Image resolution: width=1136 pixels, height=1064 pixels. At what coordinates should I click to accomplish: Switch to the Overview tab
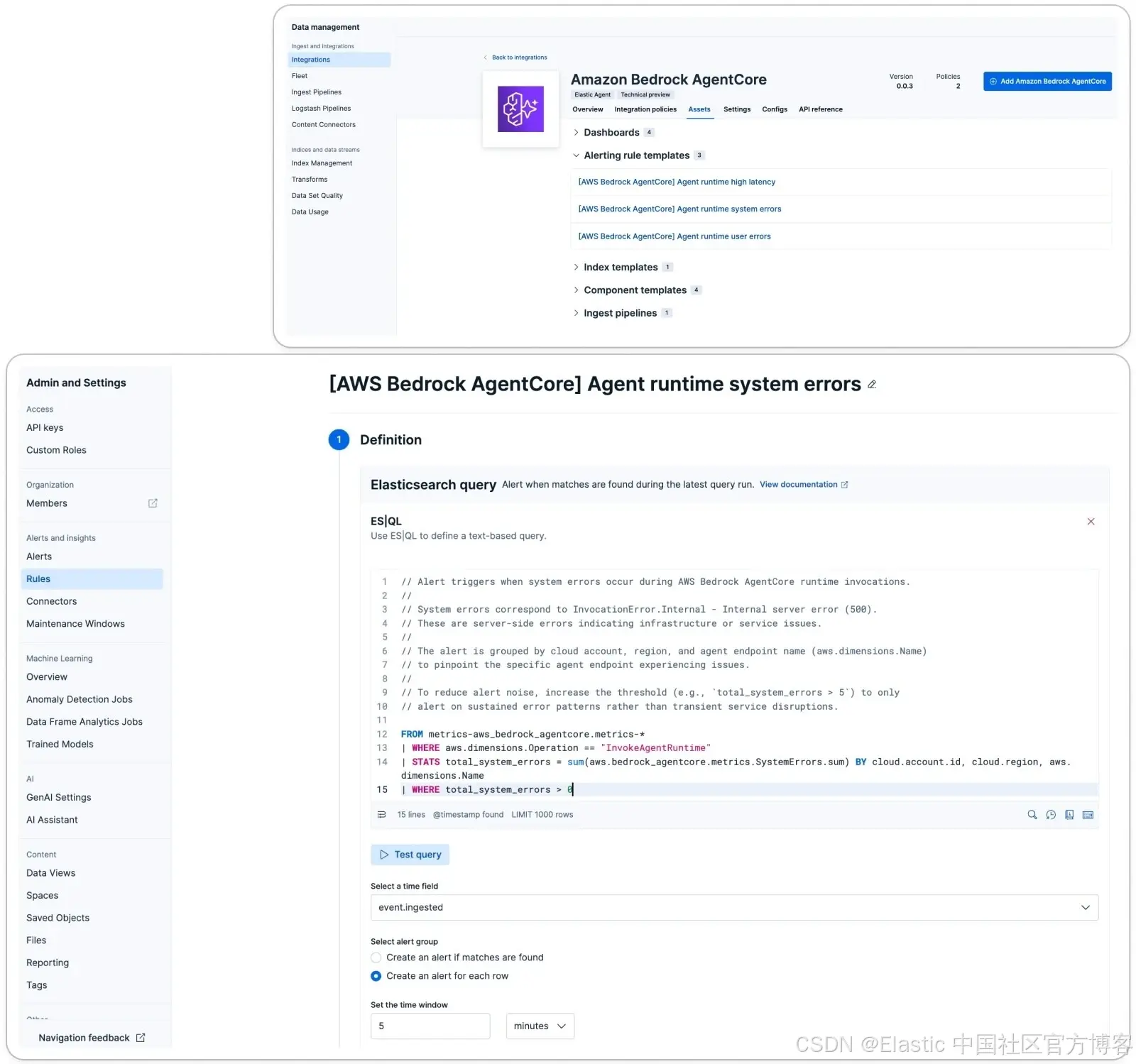pyautogui.click(x=588, y=109)
